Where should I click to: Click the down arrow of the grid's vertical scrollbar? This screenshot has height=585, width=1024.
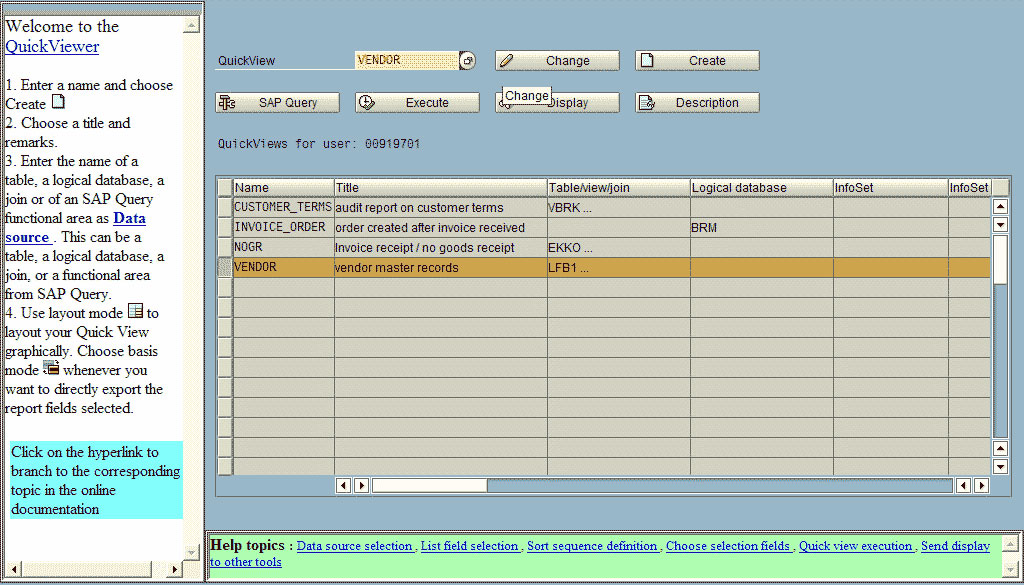(1000, 465)
